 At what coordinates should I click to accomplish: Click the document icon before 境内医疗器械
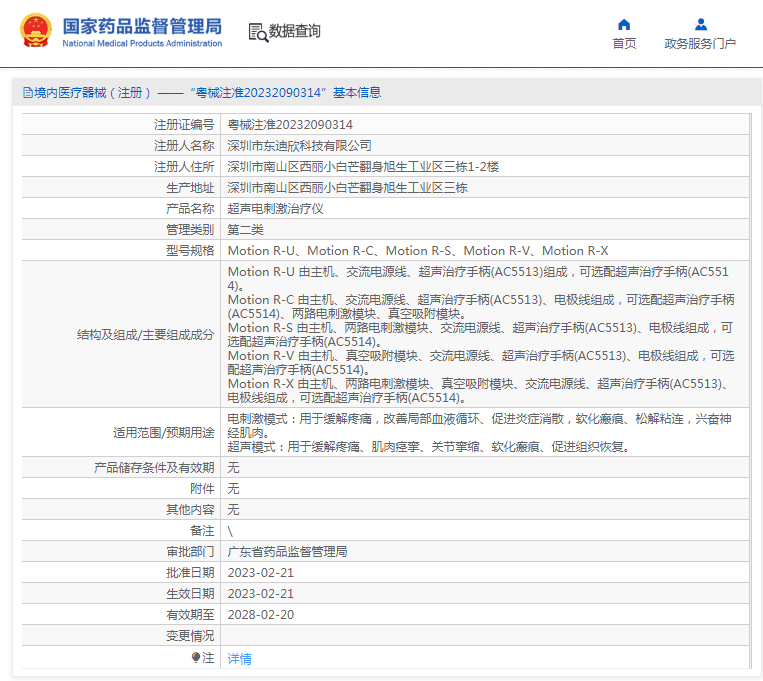pos(26,93)
